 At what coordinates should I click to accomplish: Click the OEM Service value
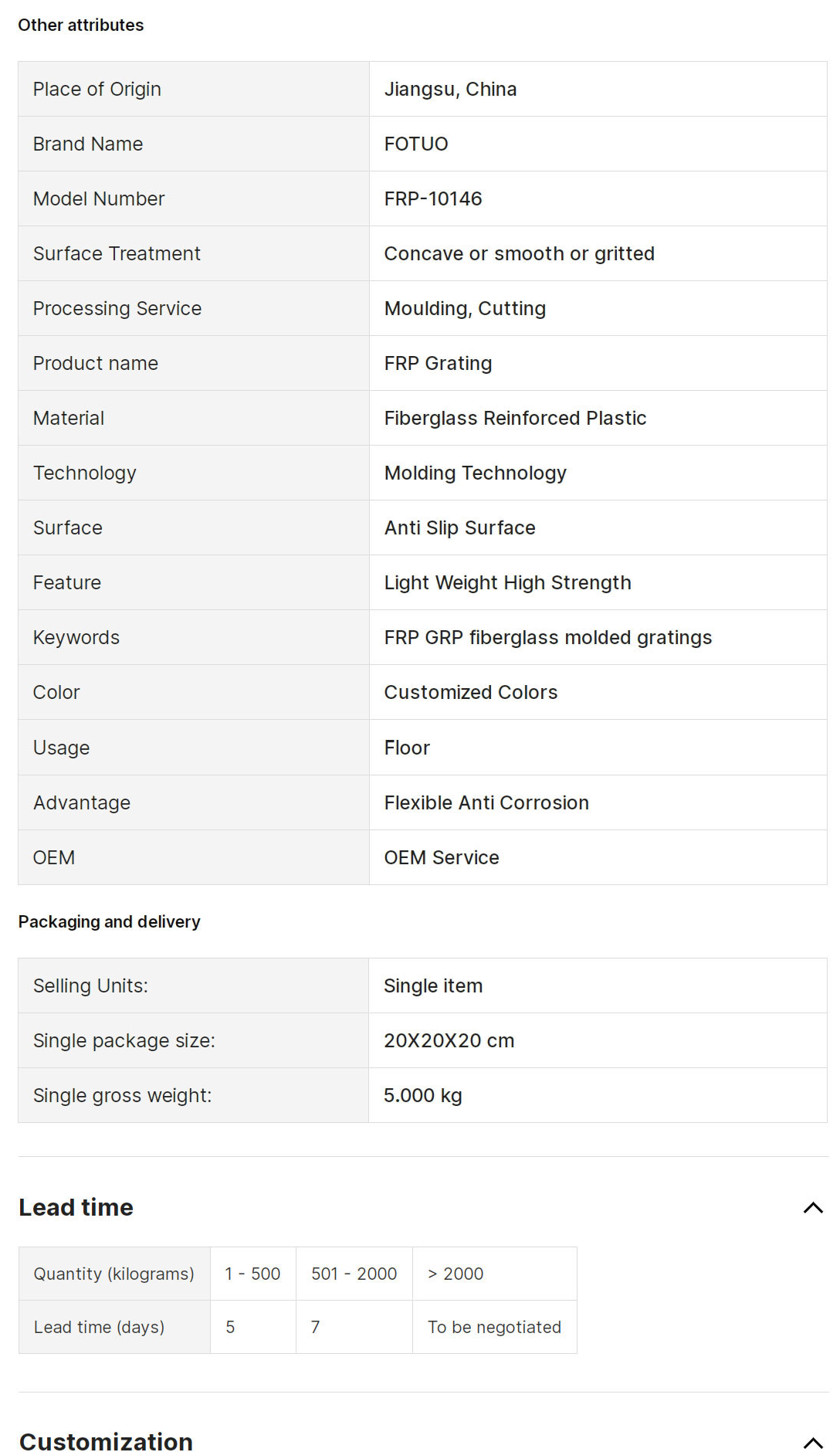tap(442, 858)
